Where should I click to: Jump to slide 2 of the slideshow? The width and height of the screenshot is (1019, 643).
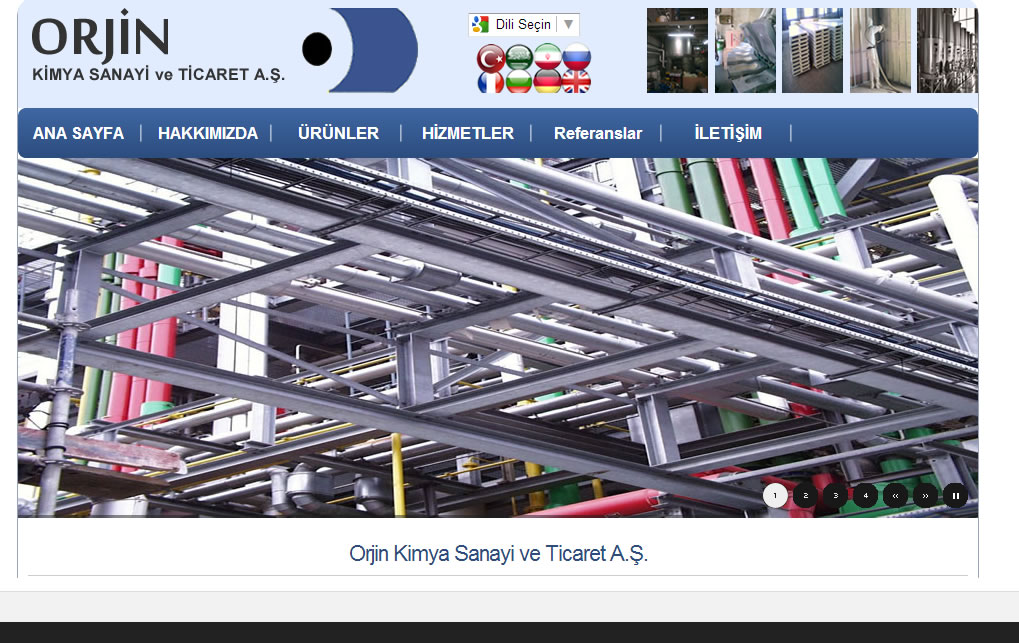[x=805, y=495]
